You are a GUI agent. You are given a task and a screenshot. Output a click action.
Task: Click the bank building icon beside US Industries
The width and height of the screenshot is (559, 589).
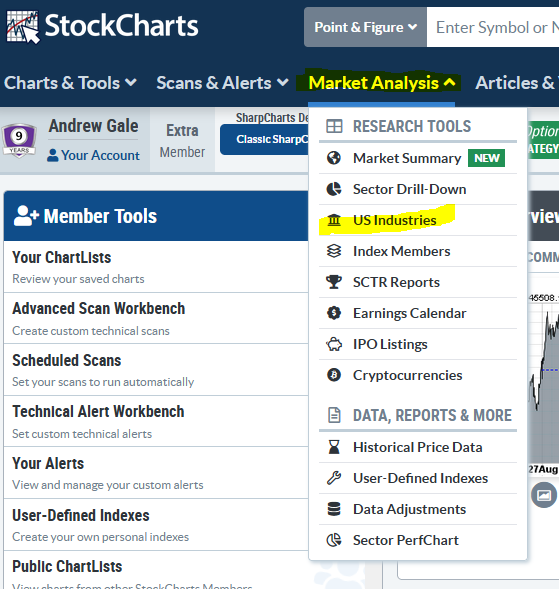[x=334, y=220]
